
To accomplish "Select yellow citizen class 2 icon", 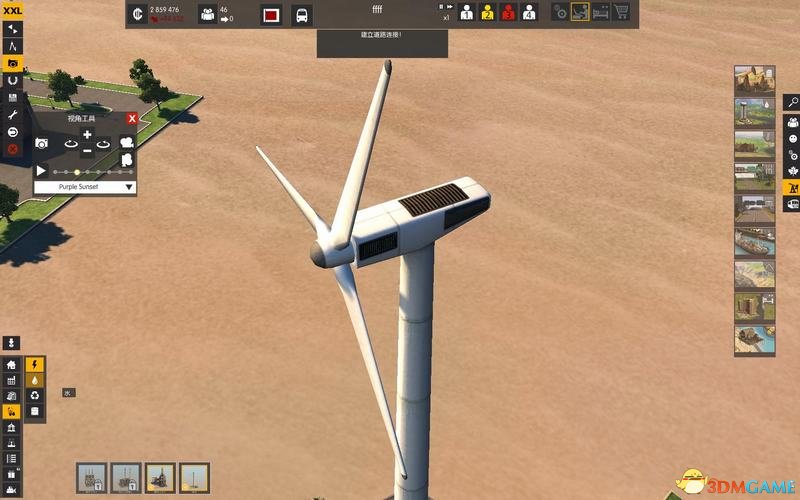I will (x=487, y=12).
